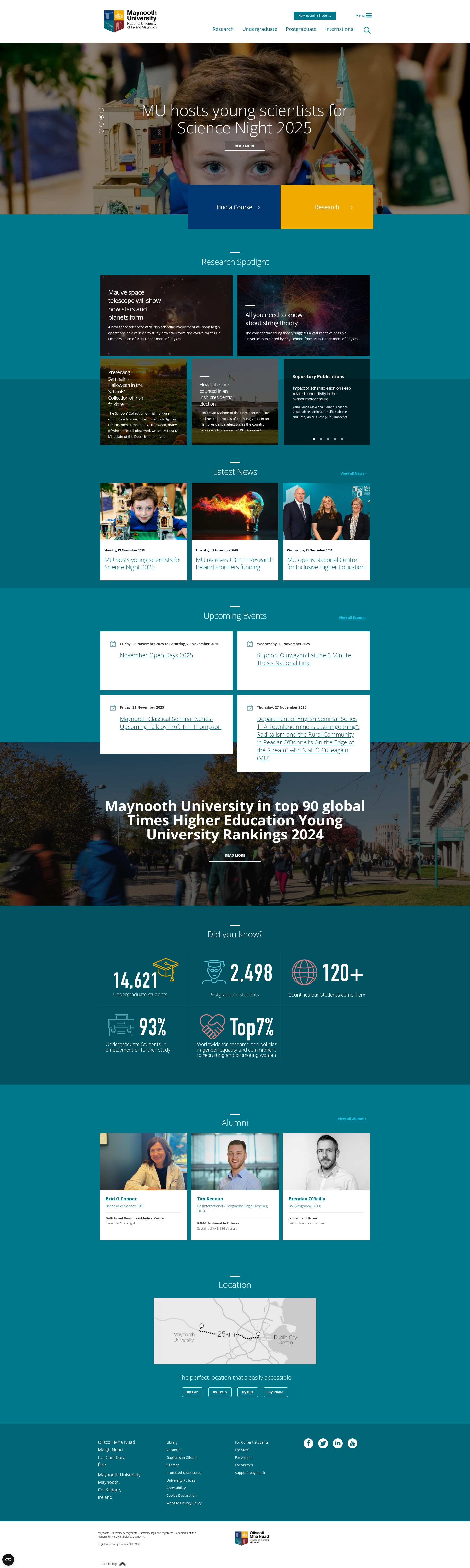Viewport: 470px width, 1568px height.
Task: Select the fourth hero carousel dot
Action: (x=101, y=131)
